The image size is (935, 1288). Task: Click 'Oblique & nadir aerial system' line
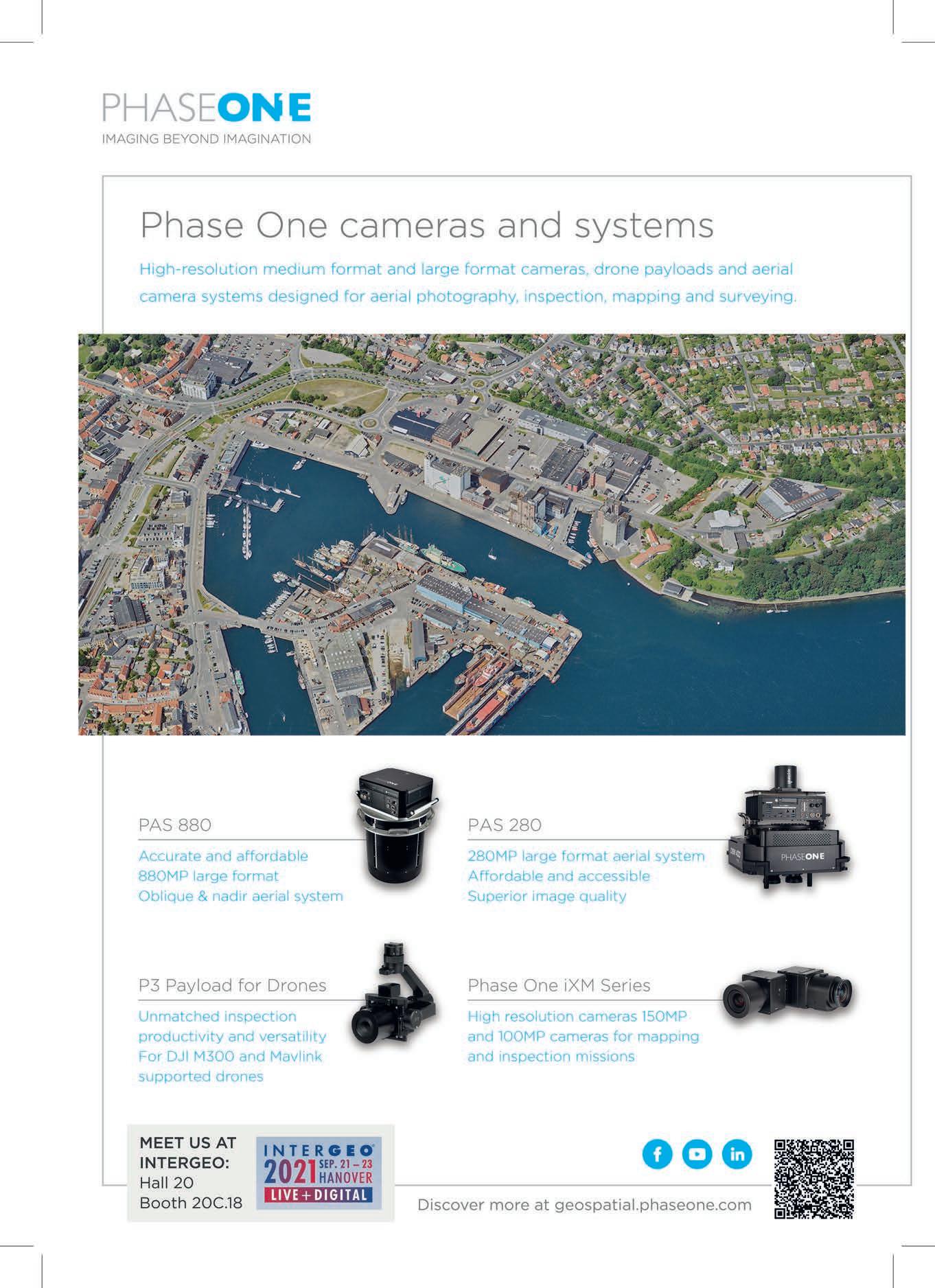pyautogui.click(x=241, y=896)
